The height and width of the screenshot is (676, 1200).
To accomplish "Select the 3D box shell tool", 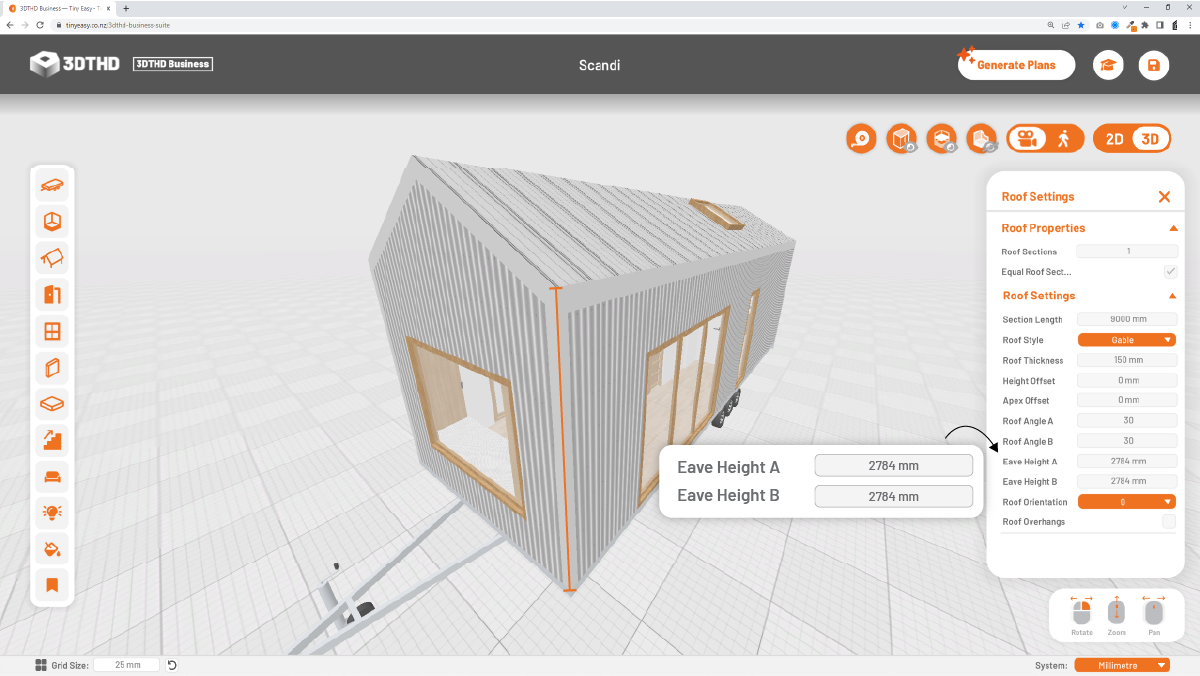I will coord(52,221).
